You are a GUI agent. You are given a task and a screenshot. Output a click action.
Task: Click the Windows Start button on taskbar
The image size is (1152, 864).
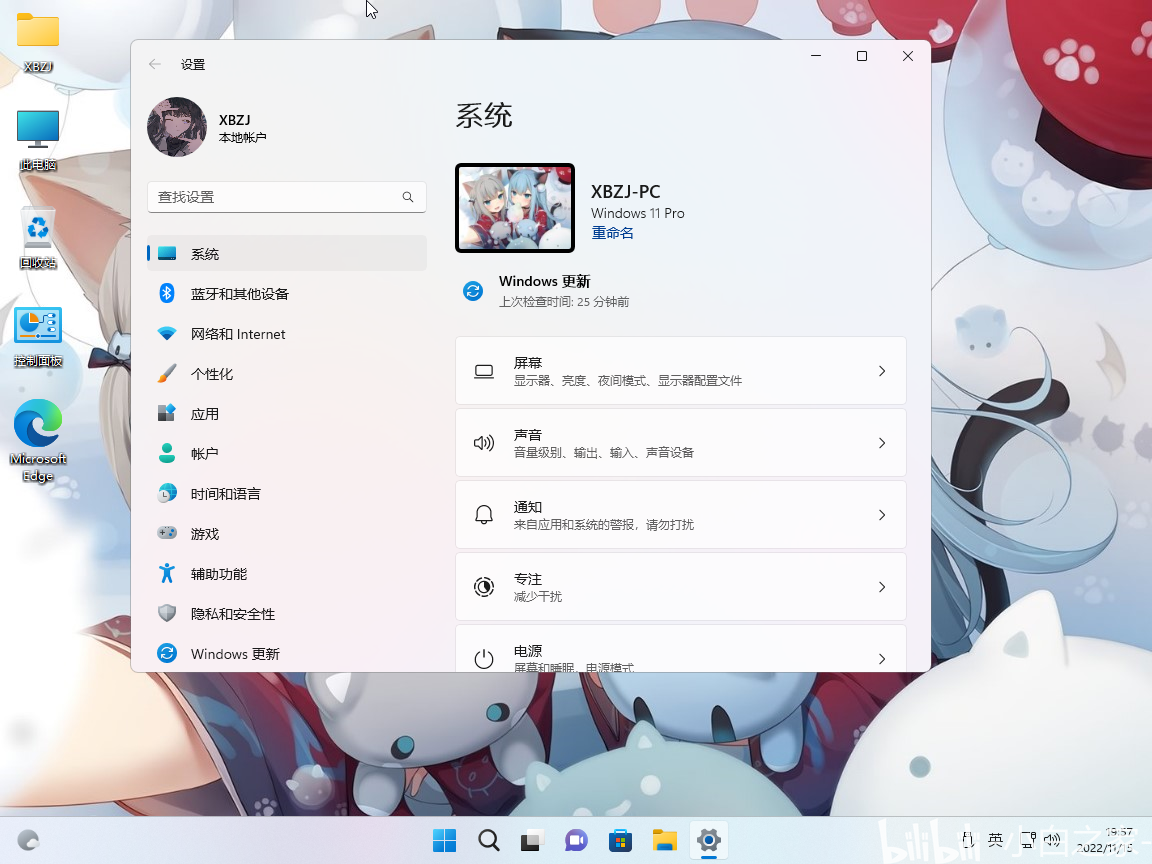click(444, 840)
